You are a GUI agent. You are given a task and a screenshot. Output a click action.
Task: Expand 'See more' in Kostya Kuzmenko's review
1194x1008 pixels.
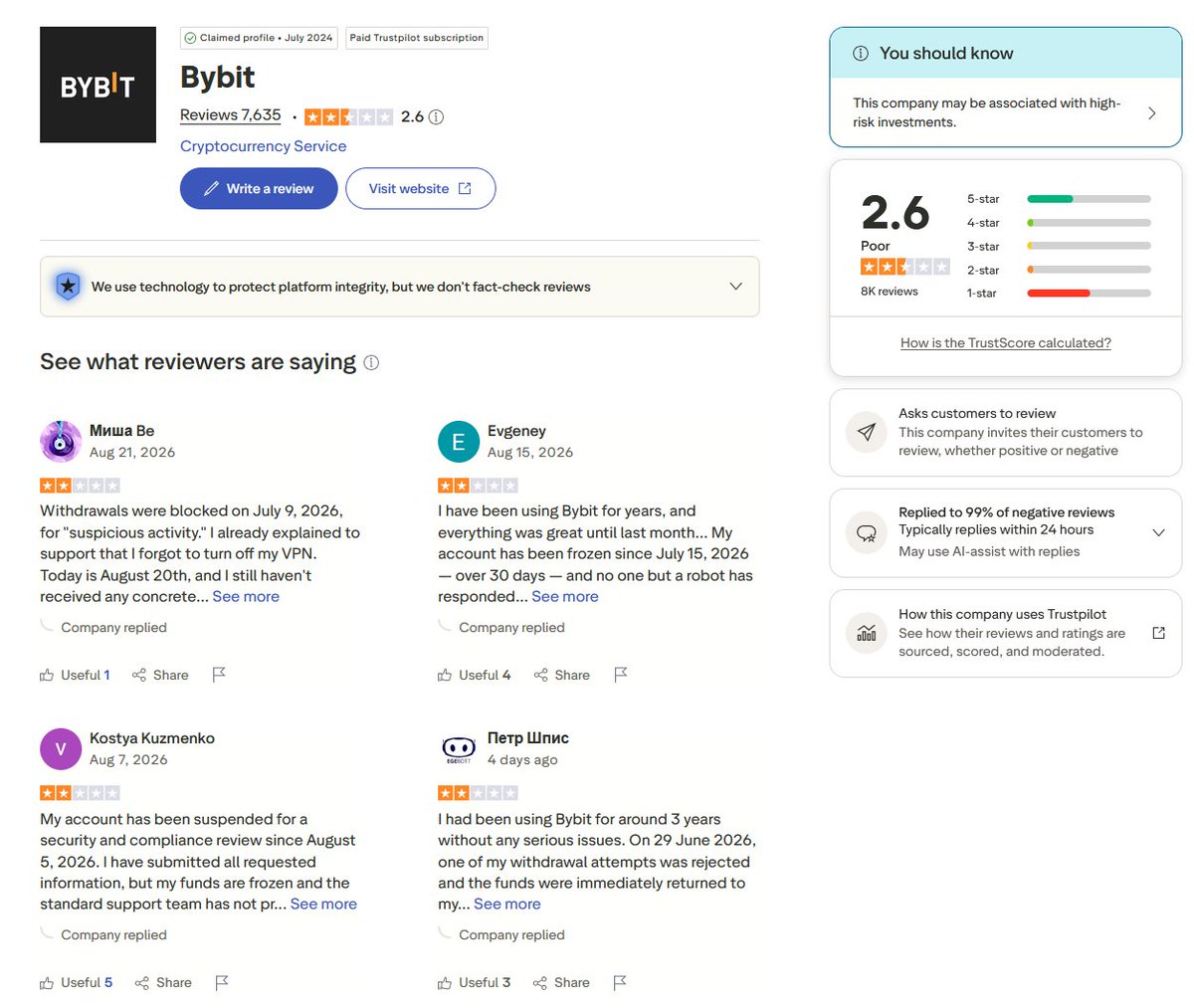click(323, 905)
